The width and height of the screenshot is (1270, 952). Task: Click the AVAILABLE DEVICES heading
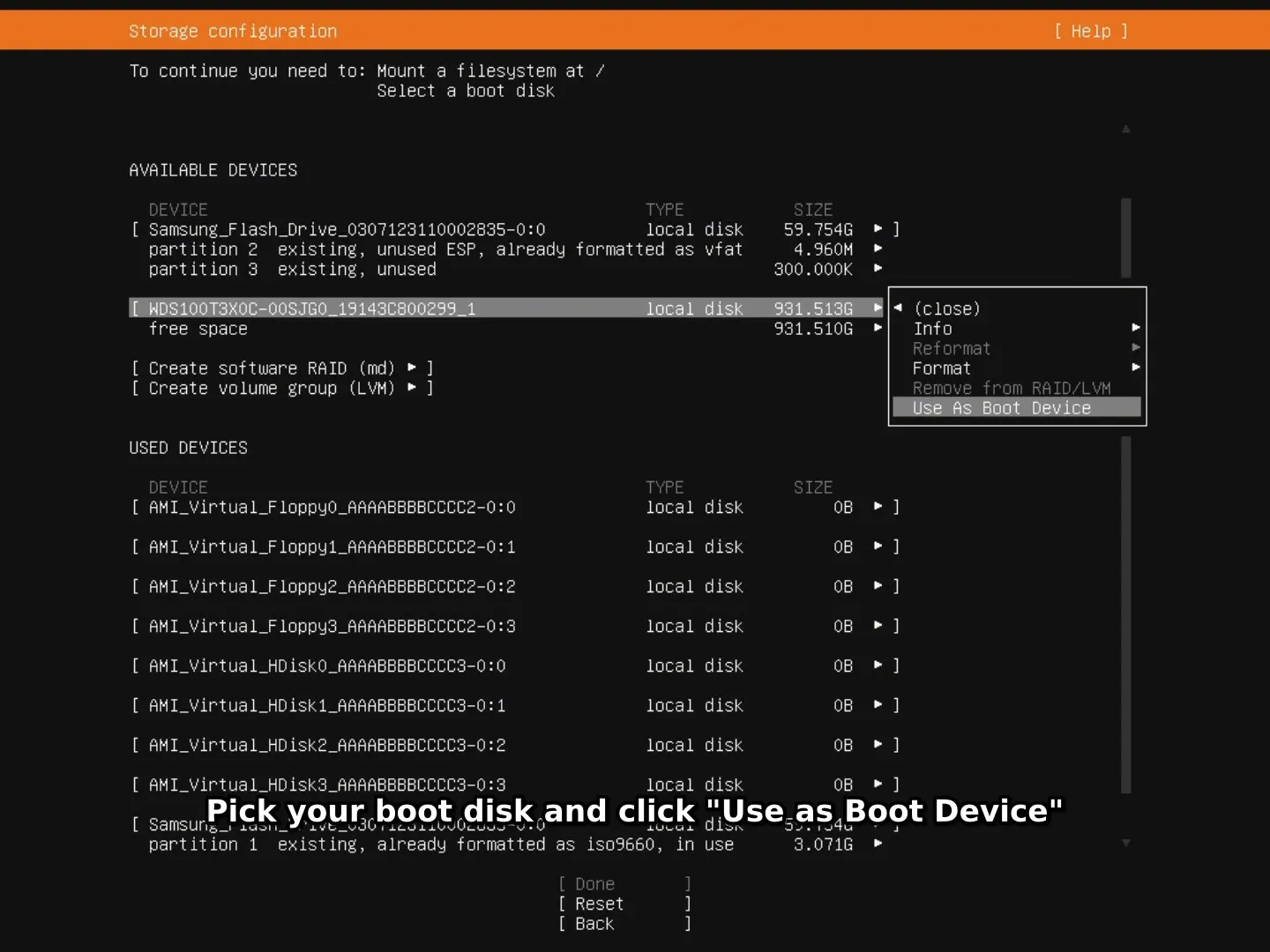tap(213, 170)
